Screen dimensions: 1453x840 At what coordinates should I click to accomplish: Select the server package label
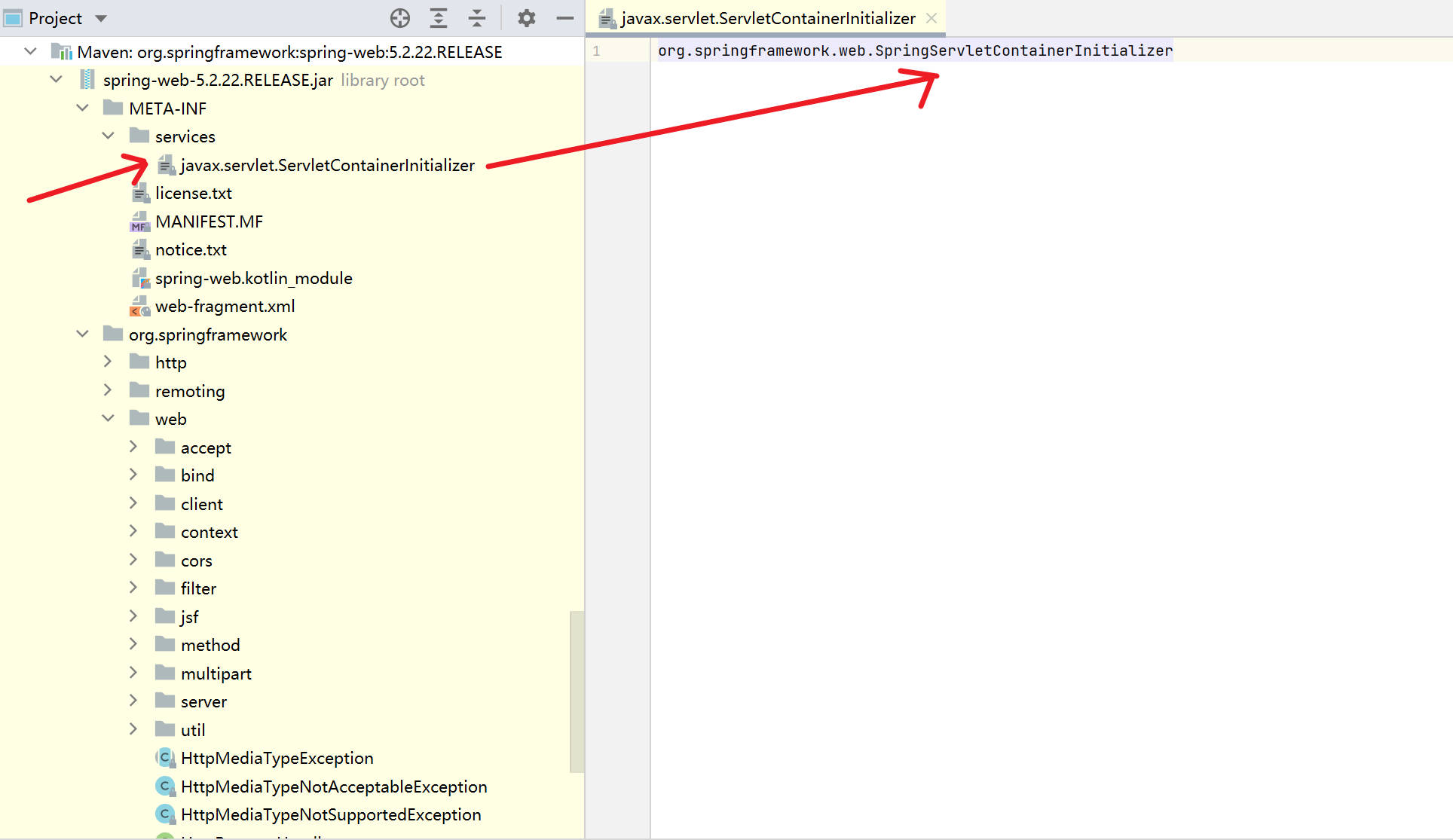[x=203, y=701]
